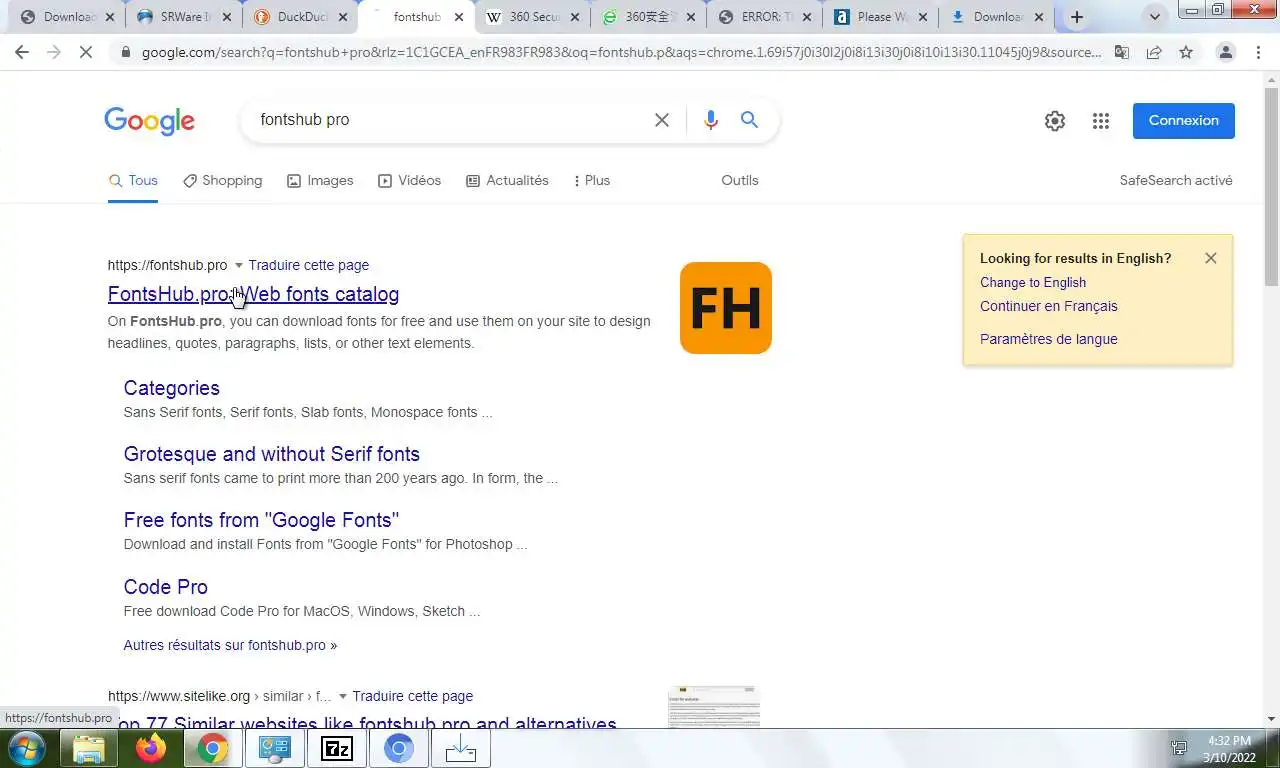The width and height of the screenshot is (1280, 768).
Task: Choose Continuer en Français
Action: click(x=1049, y=306)
